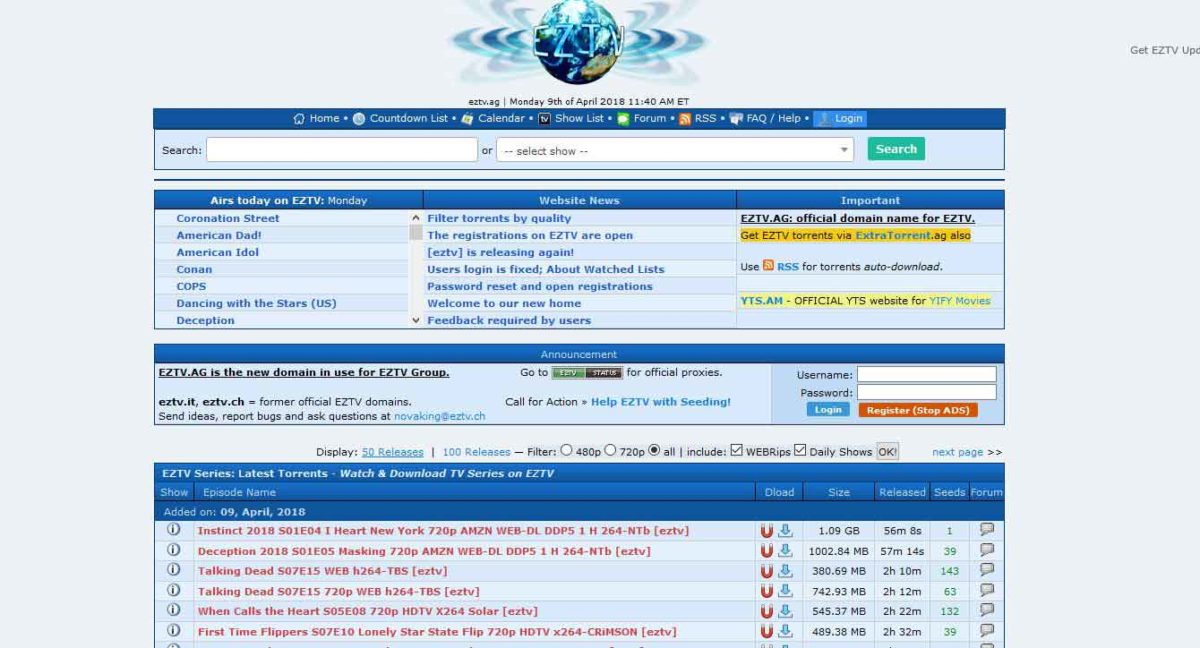This screenshot has width=1200, height=648.
Task: Go to next page link
Action: pos(958,452)
